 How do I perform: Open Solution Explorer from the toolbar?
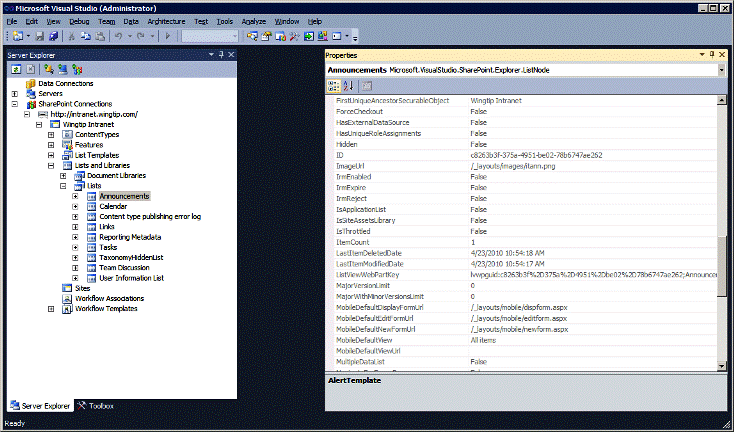[x=252, y=36]
